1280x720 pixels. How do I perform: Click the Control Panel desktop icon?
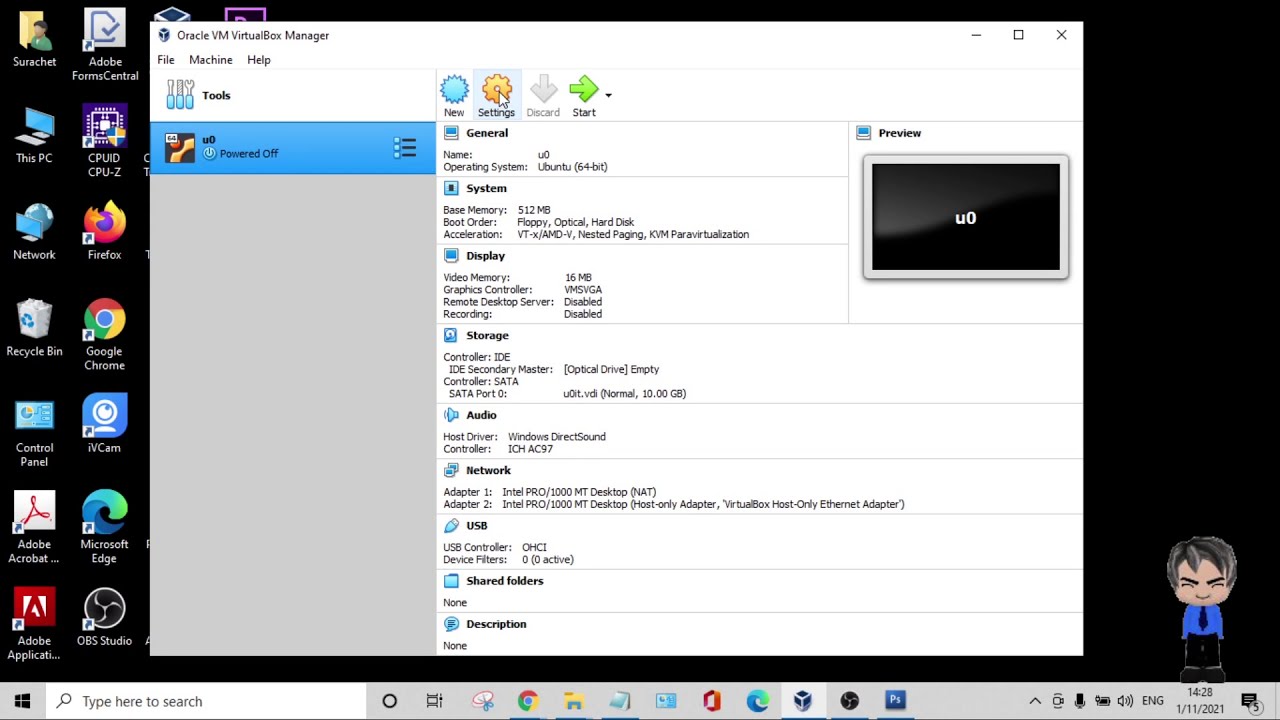34,432
